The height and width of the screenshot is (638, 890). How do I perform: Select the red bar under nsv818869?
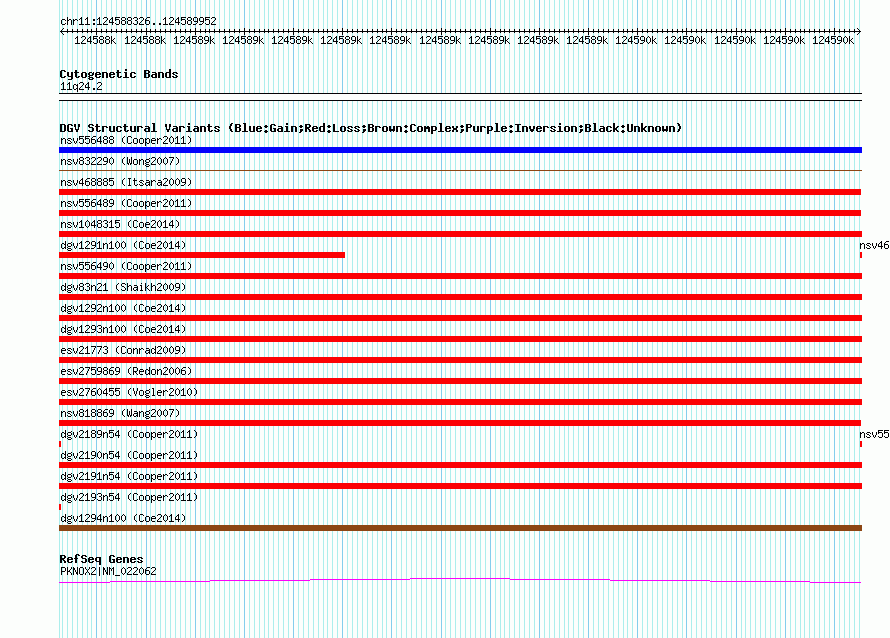pyautogui.click(x=460, y=423)
